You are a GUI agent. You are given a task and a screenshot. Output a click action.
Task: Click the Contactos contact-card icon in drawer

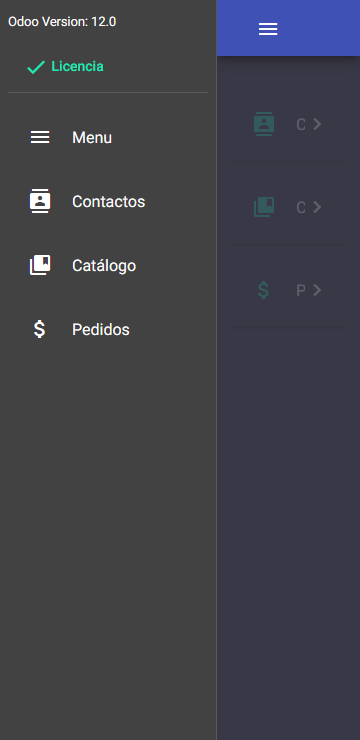(x=40, y=202)
